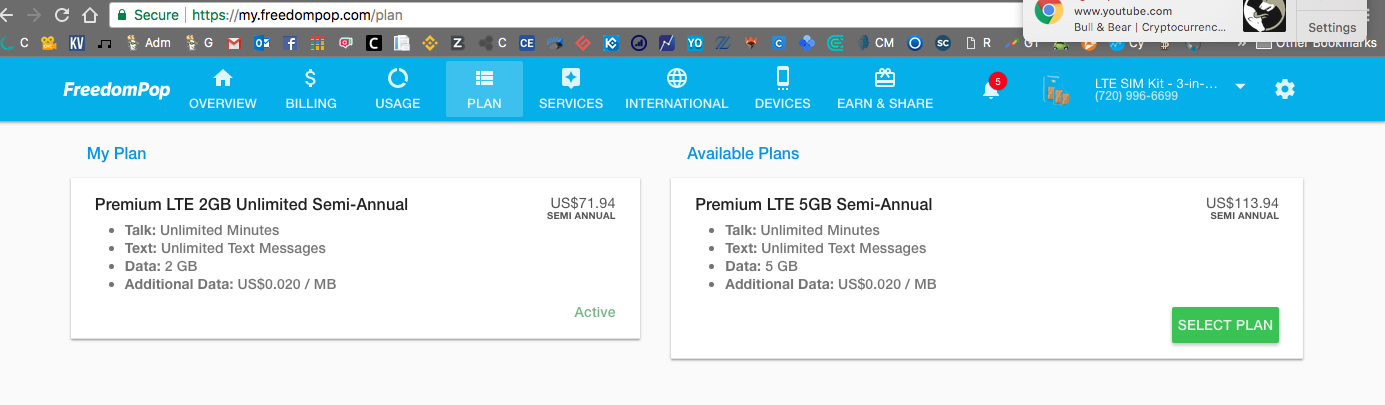
Task: Open Earn & Share gift icon
Action: pyautogui.click(x=885, y=78)
